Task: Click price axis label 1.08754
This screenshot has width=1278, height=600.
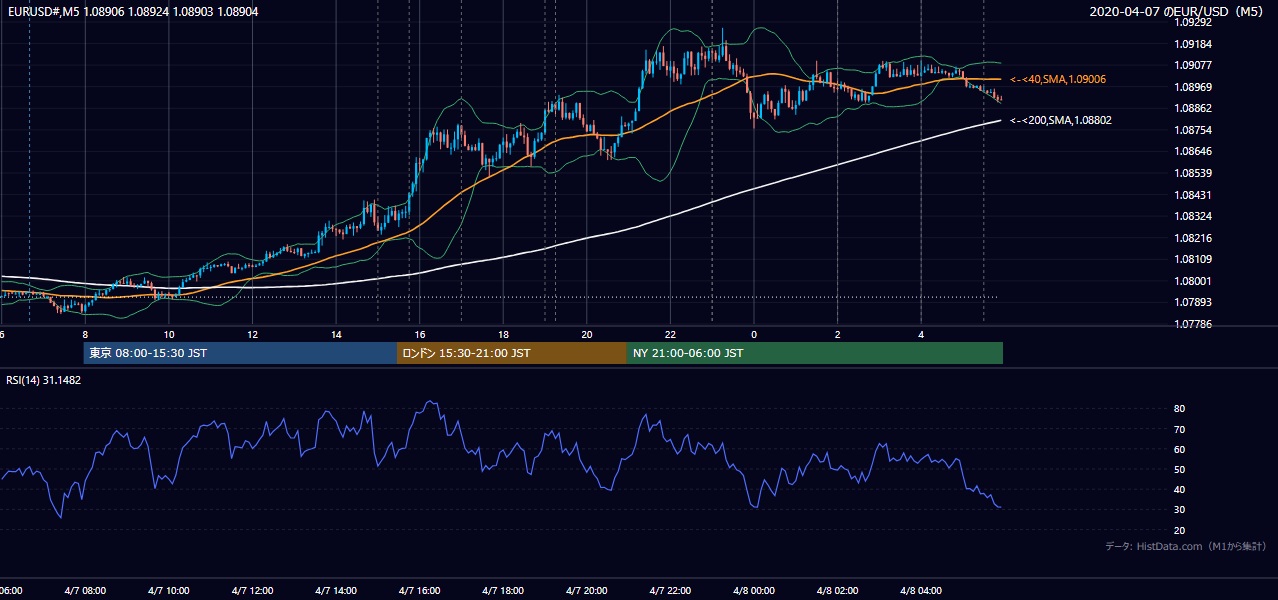Action: pos(1193,130)
